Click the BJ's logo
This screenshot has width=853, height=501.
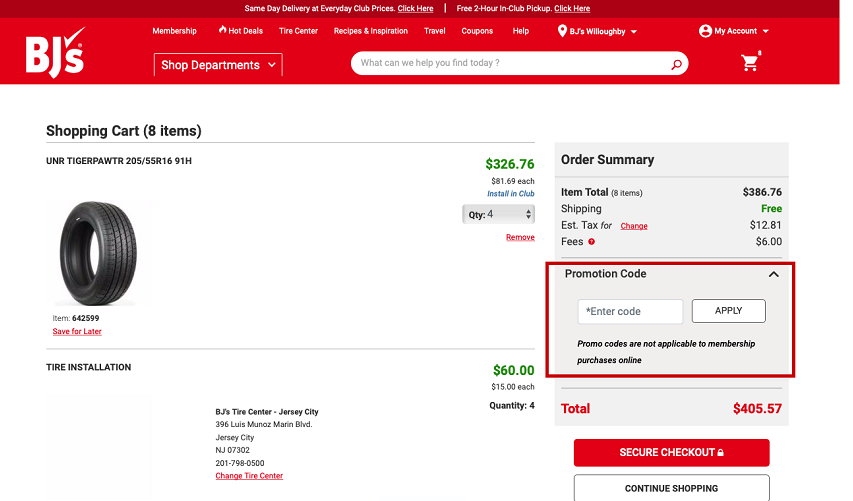55,53
